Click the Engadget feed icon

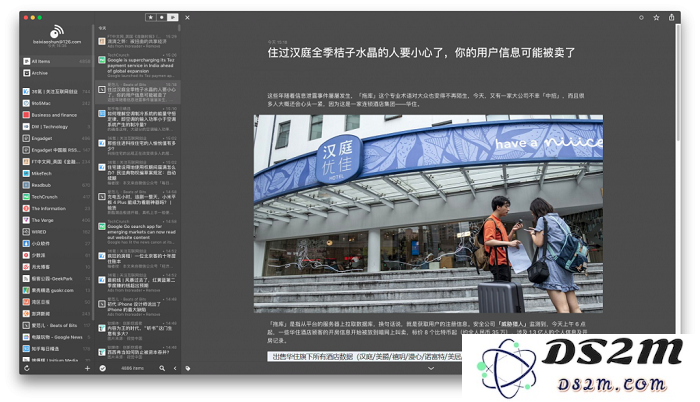pos(26,138)
